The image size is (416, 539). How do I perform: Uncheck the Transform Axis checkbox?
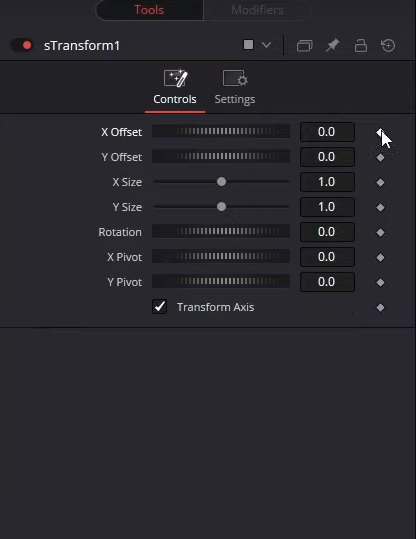pos(160,307)
